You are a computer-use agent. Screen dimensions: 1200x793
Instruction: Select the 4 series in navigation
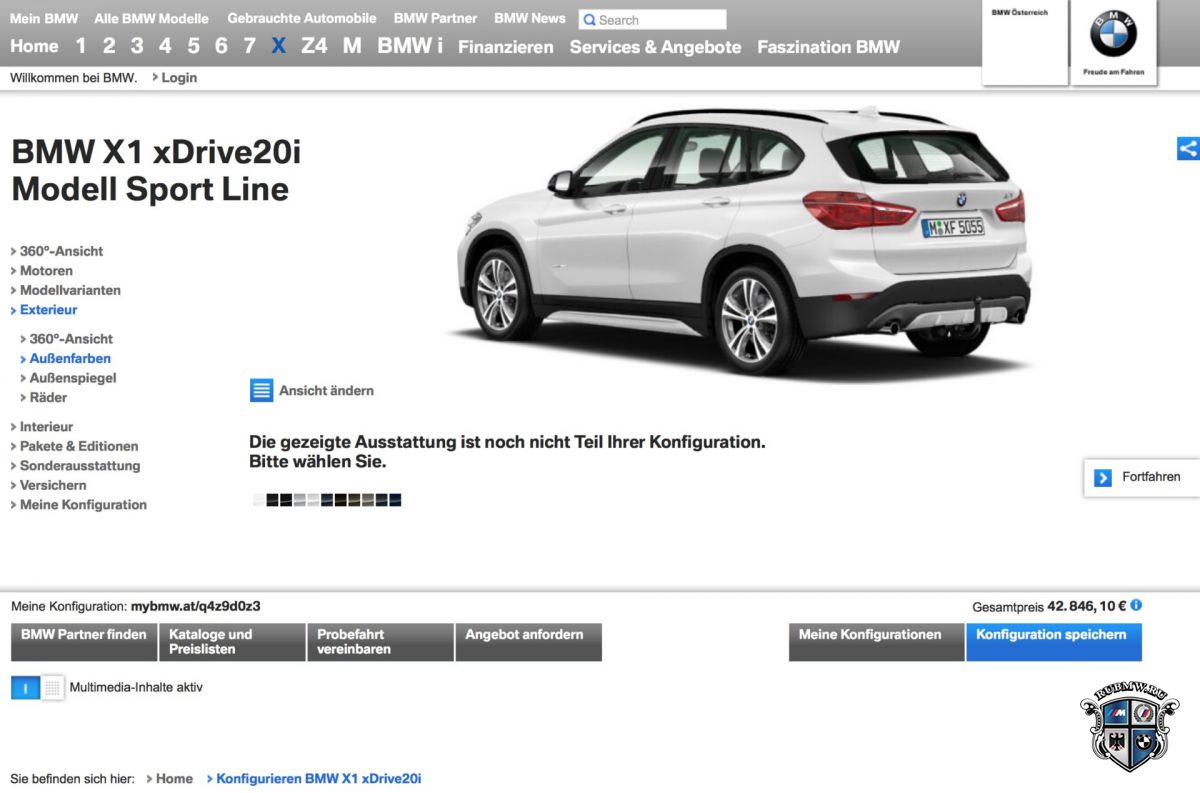click(x=165, y=46)
